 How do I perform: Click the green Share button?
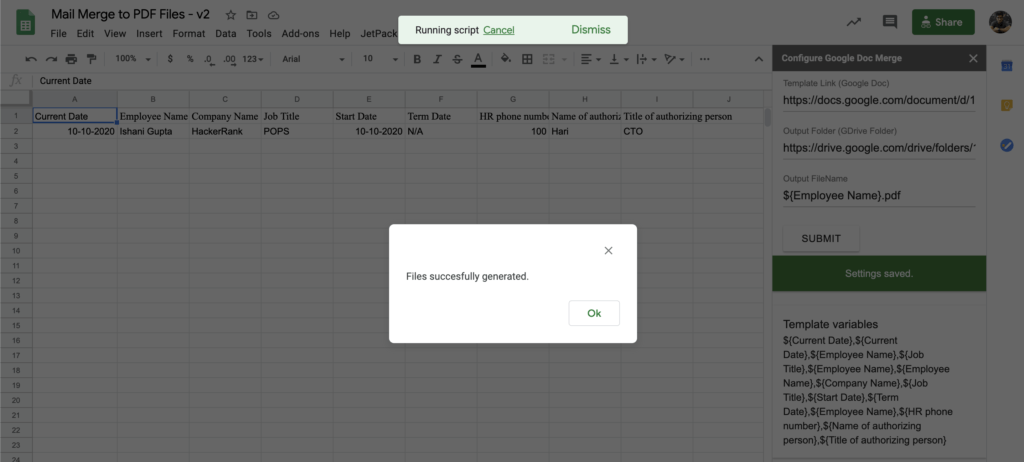click(943, 22)
